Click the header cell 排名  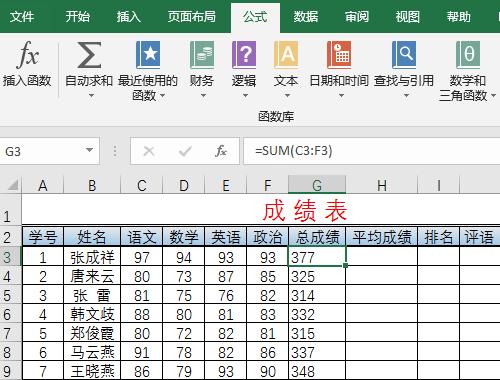[x=439, y=237]
